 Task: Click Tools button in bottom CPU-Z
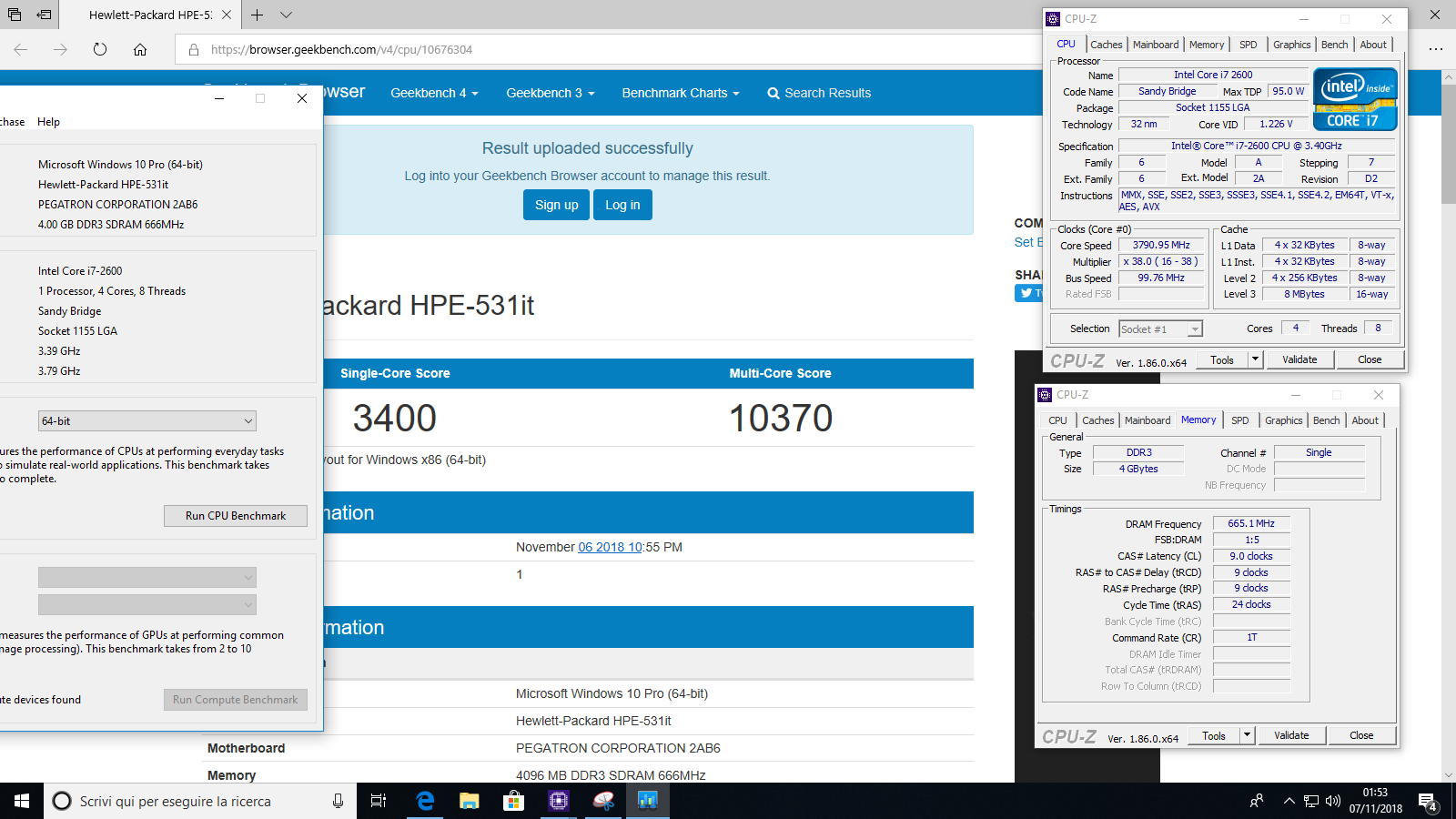tap(1213, 735)
